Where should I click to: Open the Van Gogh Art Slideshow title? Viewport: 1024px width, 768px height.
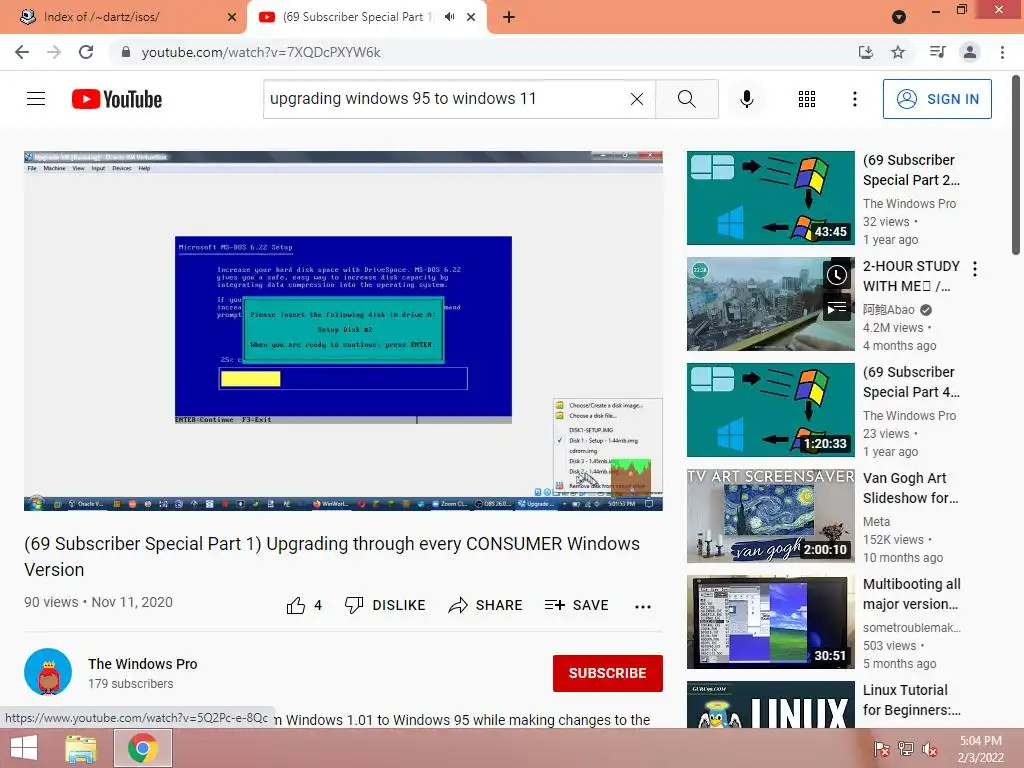[911, 488]
